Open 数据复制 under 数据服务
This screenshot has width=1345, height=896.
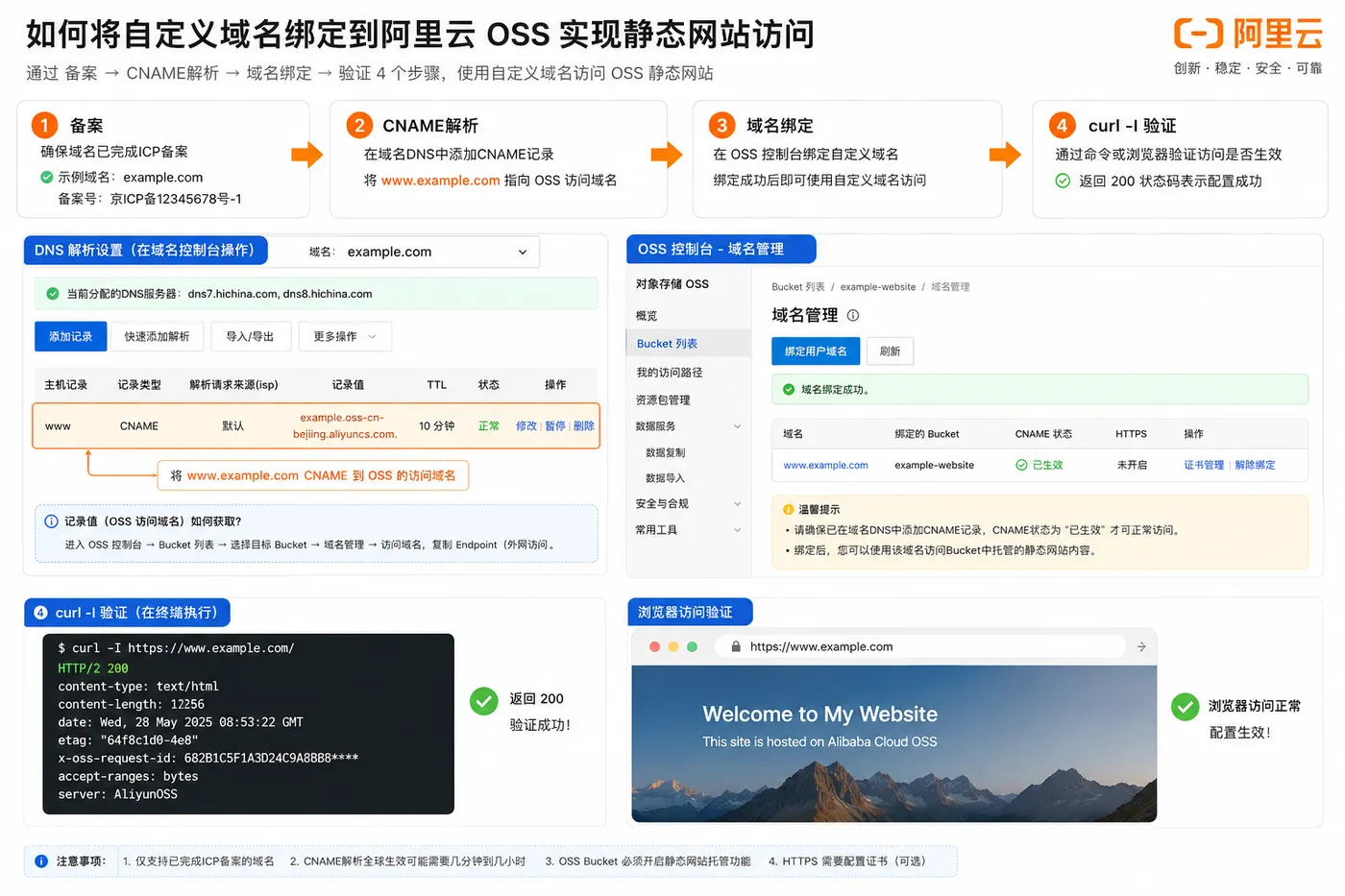665,452
